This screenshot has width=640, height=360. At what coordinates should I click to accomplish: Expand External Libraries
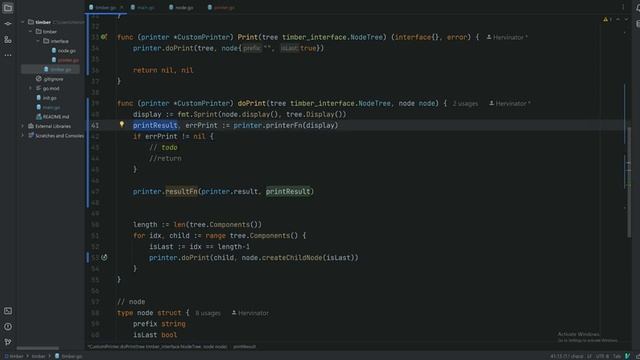[23, 126]
